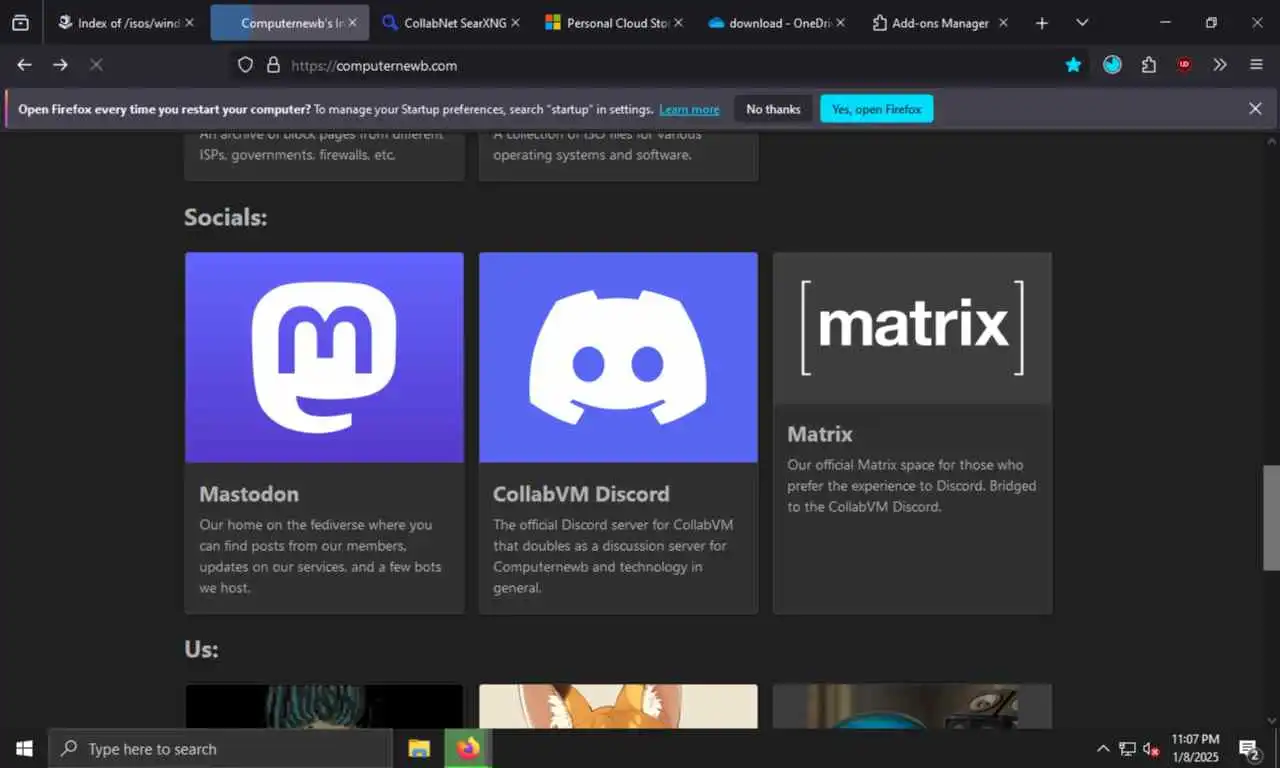
Task: Open the Extensions puzzle-piece menu
Action: click(x=1148, y=65)
